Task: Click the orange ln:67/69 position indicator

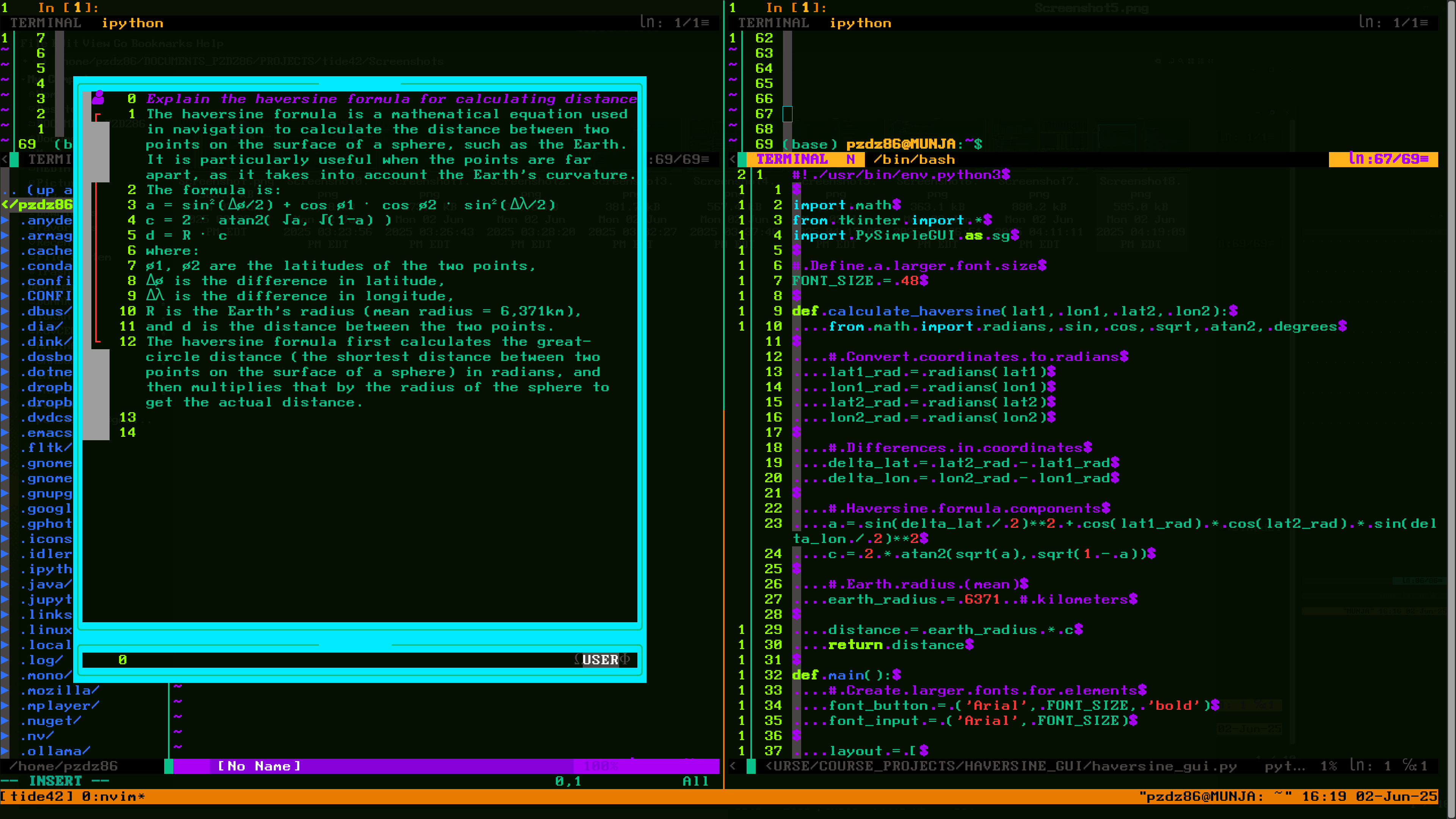Action: (1384, 159)
